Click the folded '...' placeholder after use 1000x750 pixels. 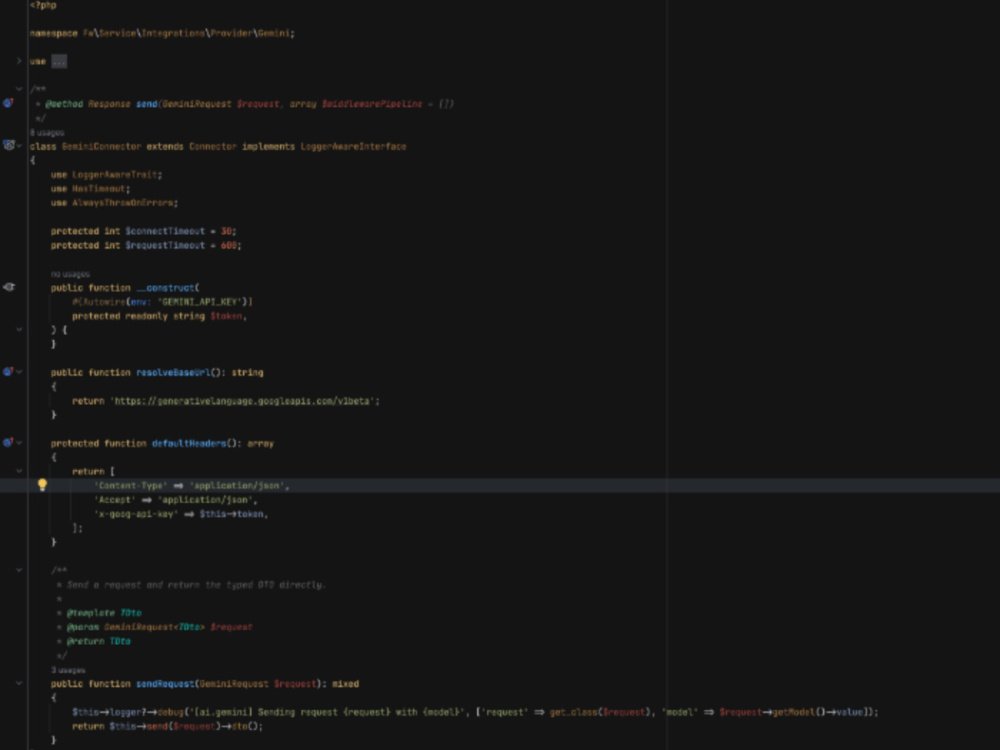[x=59, y=61]
